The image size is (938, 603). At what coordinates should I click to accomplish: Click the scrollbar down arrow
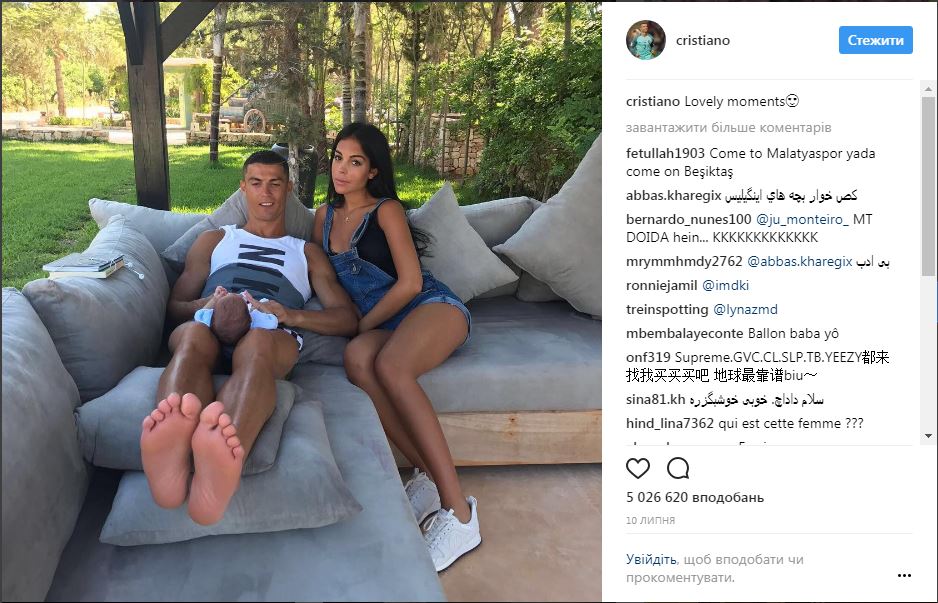pyautogui.click(x=928, y=436)
